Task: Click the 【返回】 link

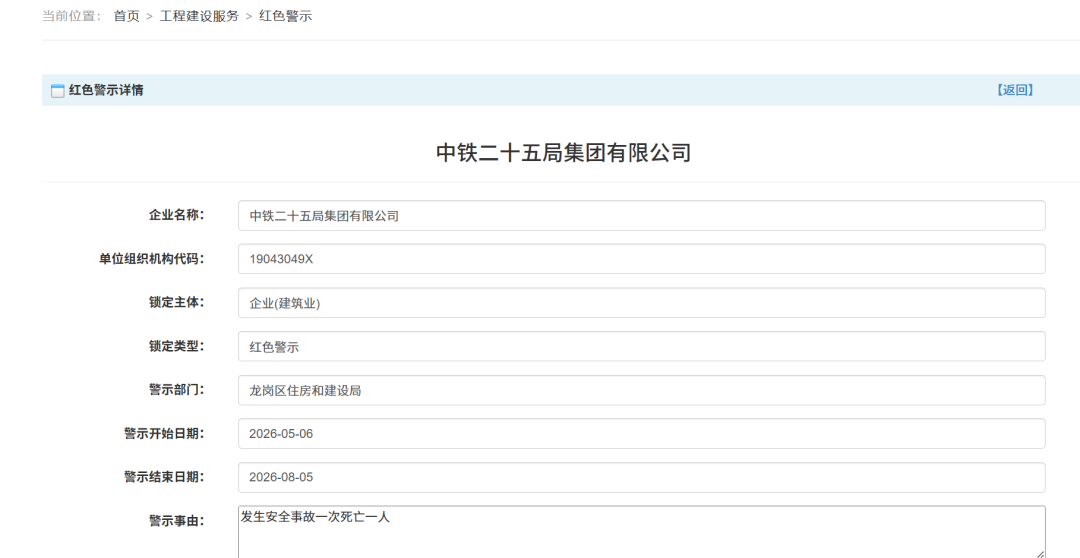Action: point(1015,90)
